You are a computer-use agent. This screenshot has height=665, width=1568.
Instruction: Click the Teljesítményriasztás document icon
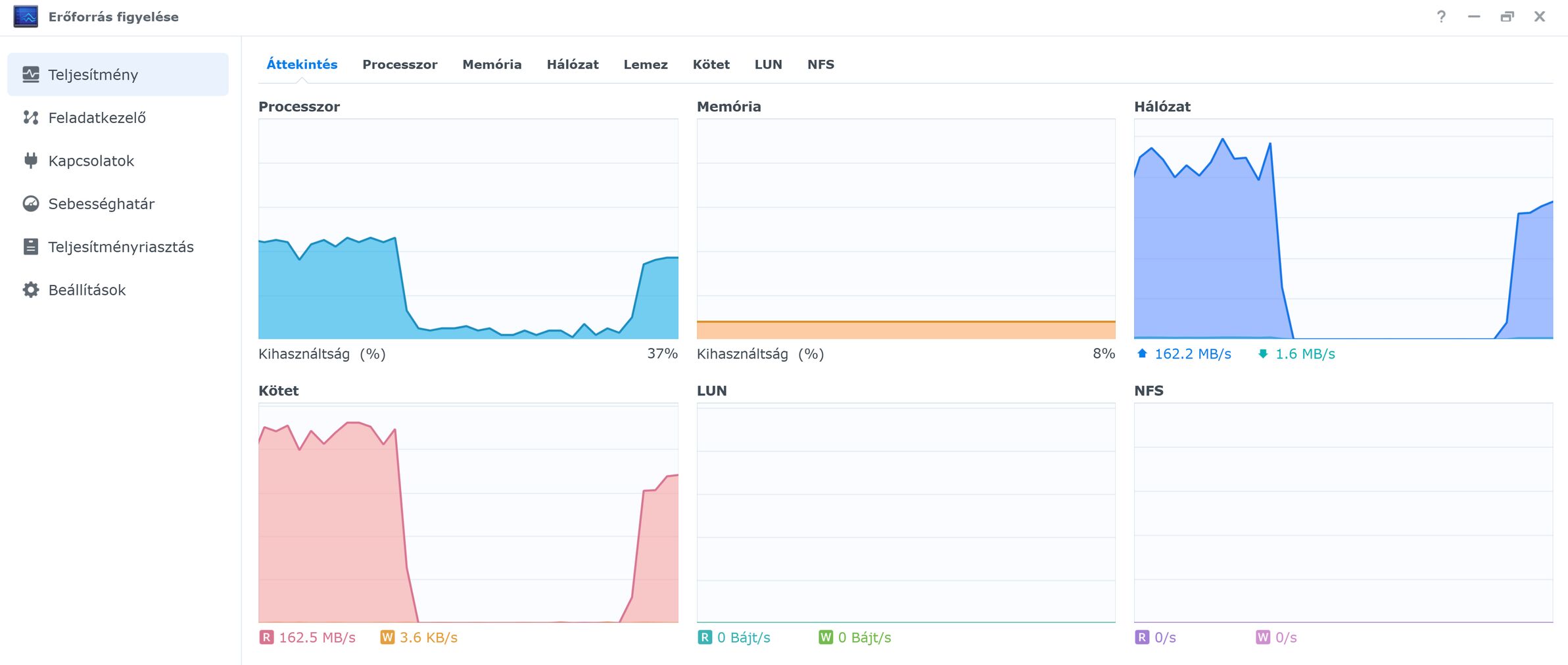pyautogui.click(x=31, y=247)
